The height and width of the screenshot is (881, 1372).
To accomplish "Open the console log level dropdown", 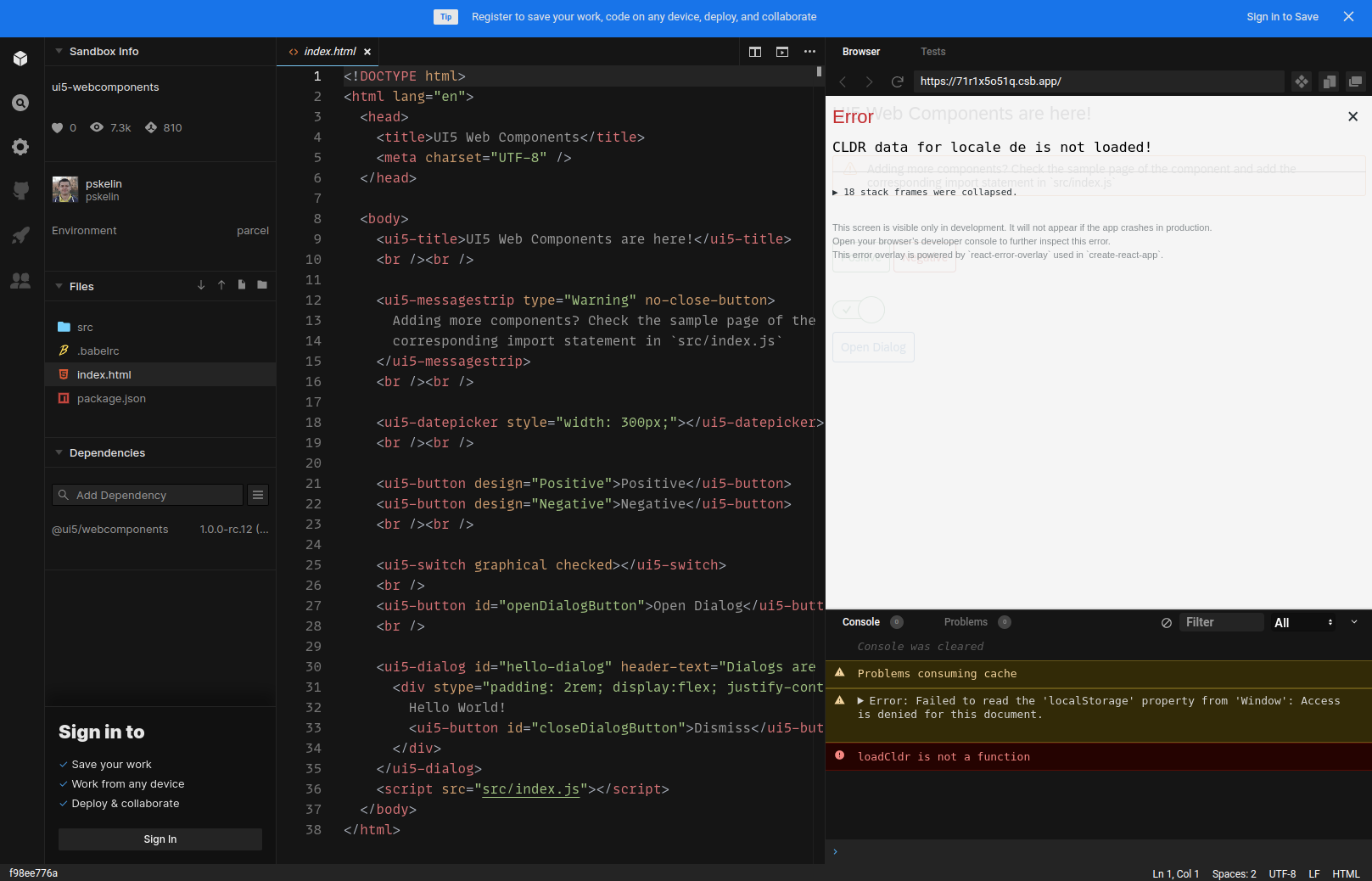I will pos(1302,622).
